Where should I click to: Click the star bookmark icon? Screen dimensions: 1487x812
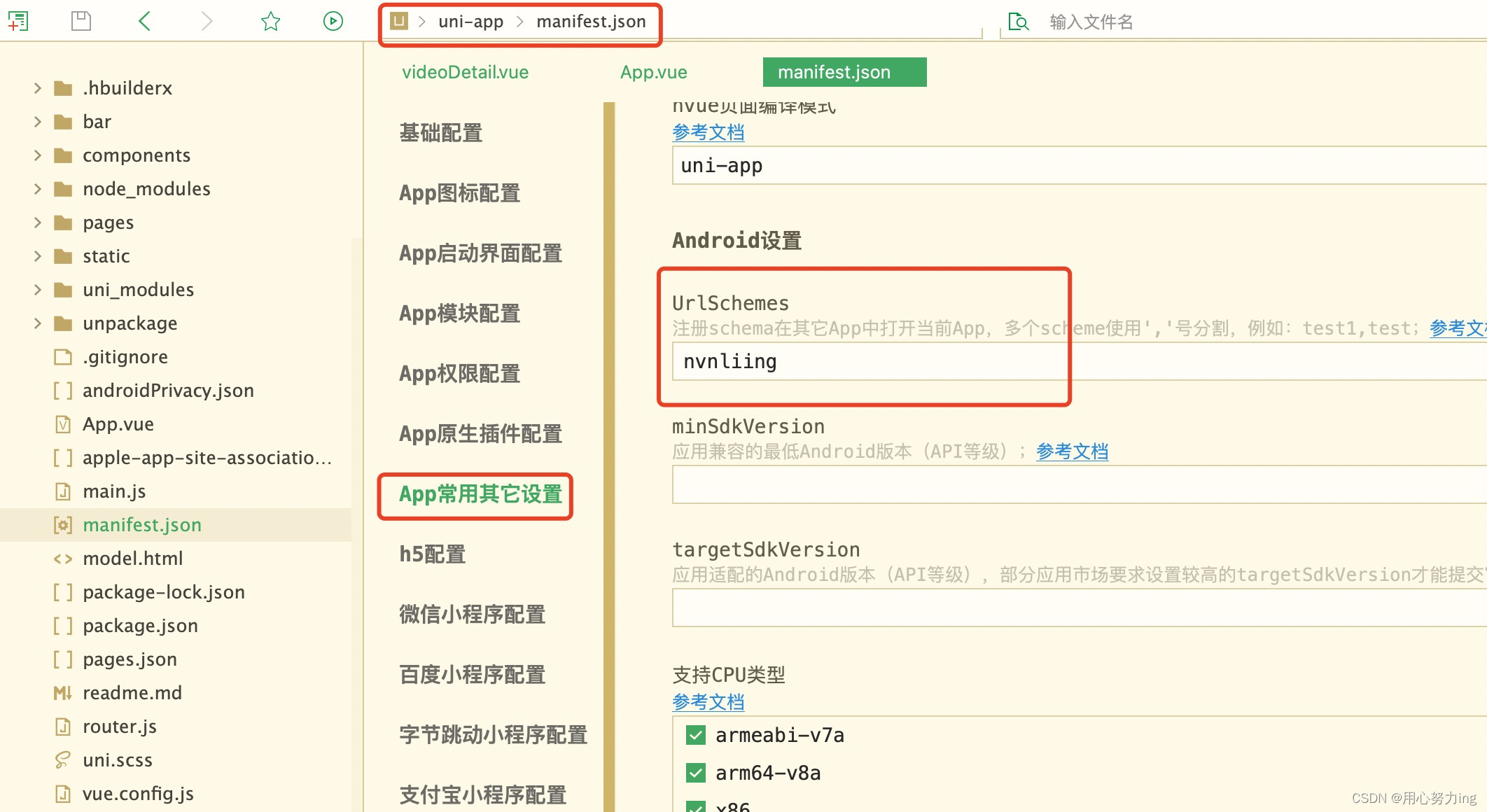click(x=270, y=21)
